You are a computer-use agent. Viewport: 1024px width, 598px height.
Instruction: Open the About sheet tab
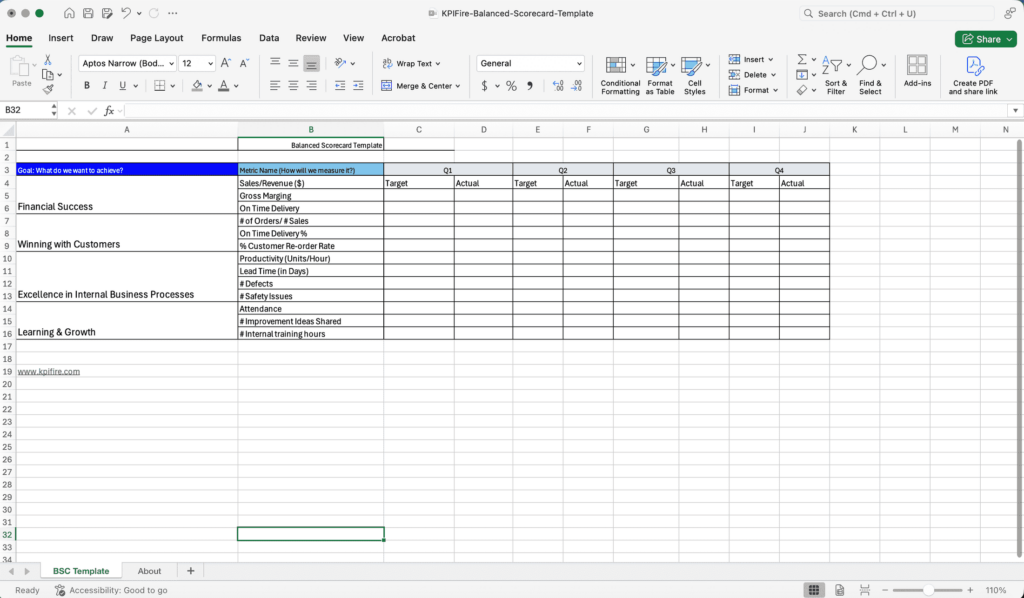(x=149, y=570)
